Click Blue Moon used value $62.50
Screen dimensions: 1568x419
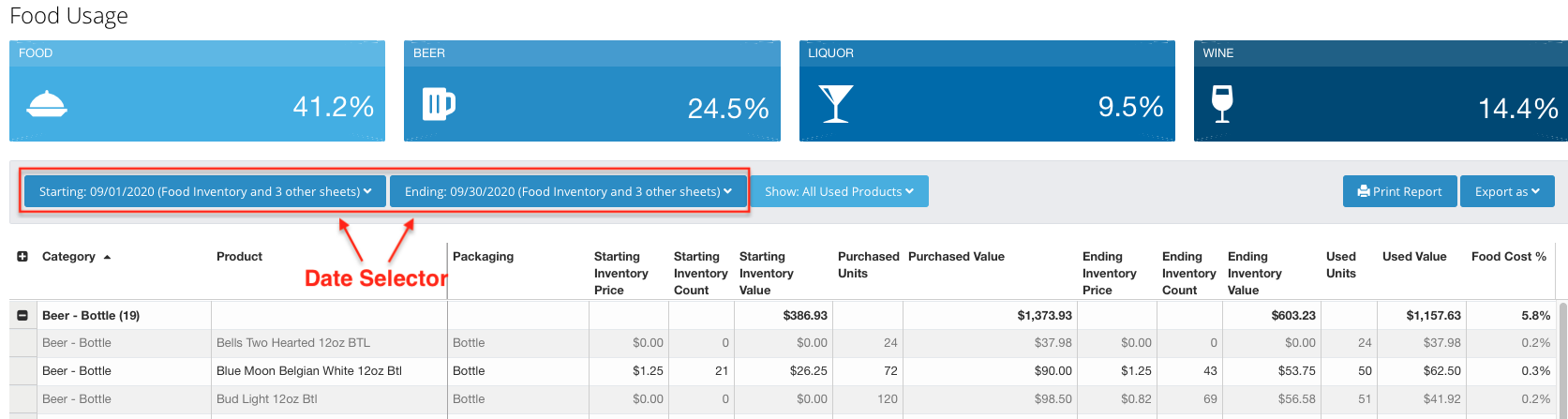(1442, 371)
